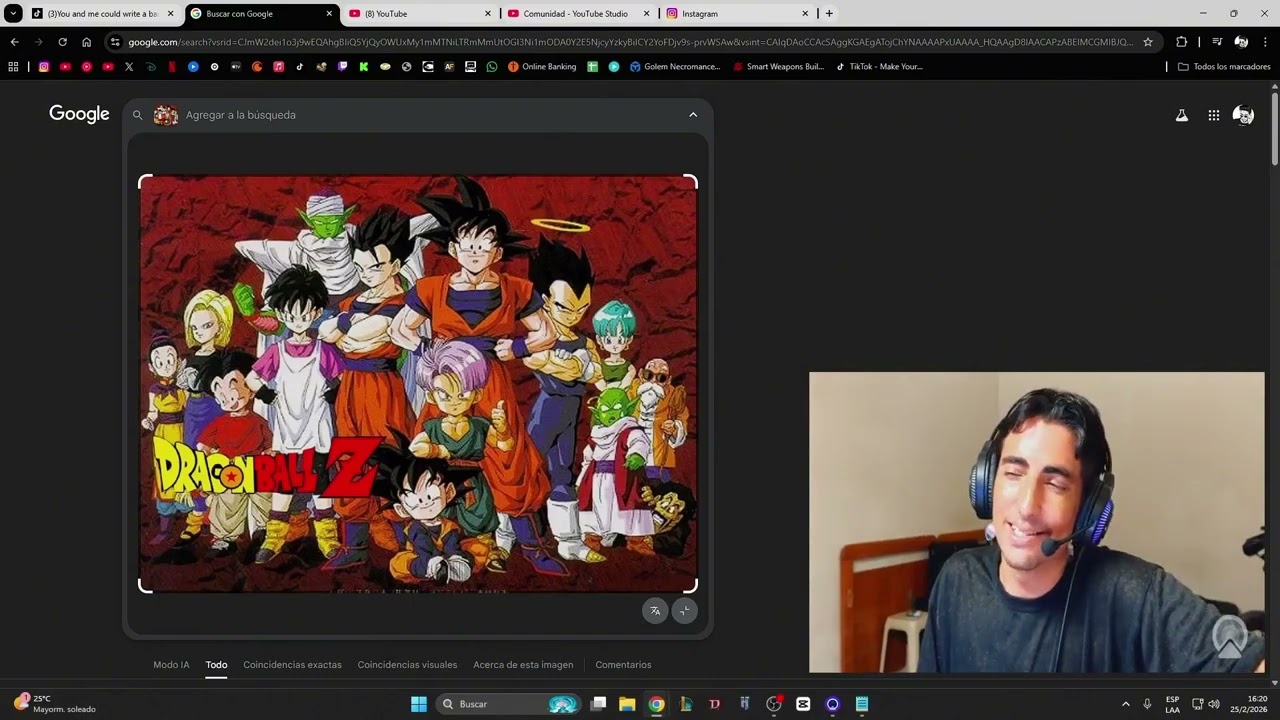Open the WhatsApp bookmark icon
This screenshot has width=1280, height=720.
coord(492,67)
